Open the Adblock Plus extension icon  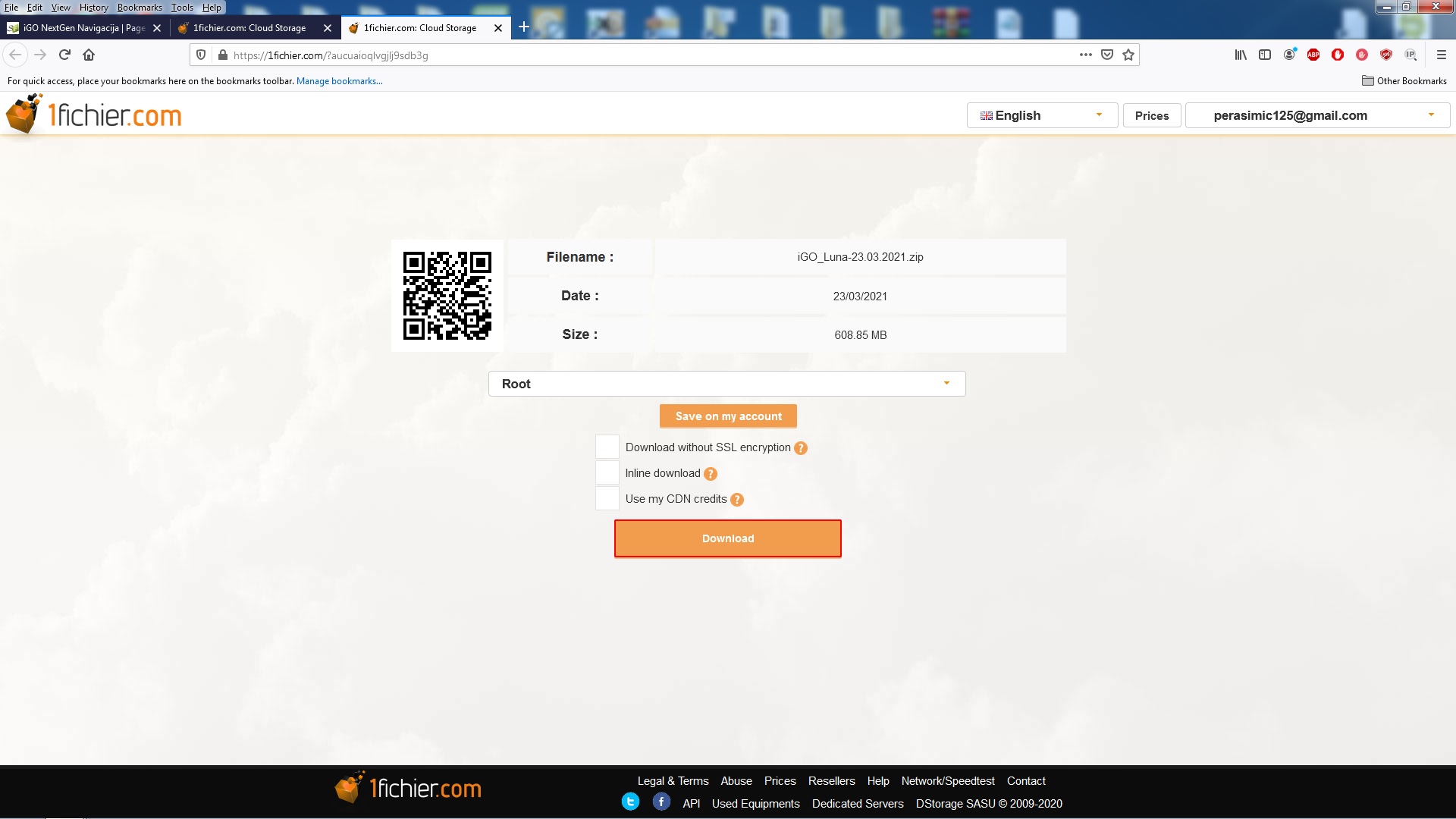click(1313, 55)
